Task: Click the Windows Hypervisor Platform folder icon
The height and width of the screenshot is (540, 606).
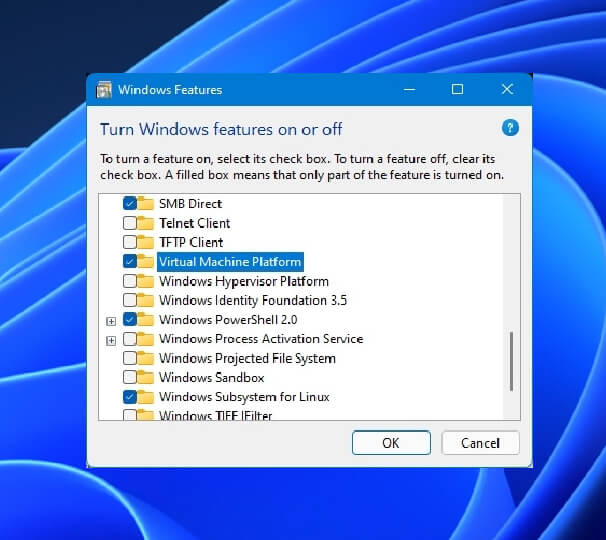Action: (x=145, y=281)
